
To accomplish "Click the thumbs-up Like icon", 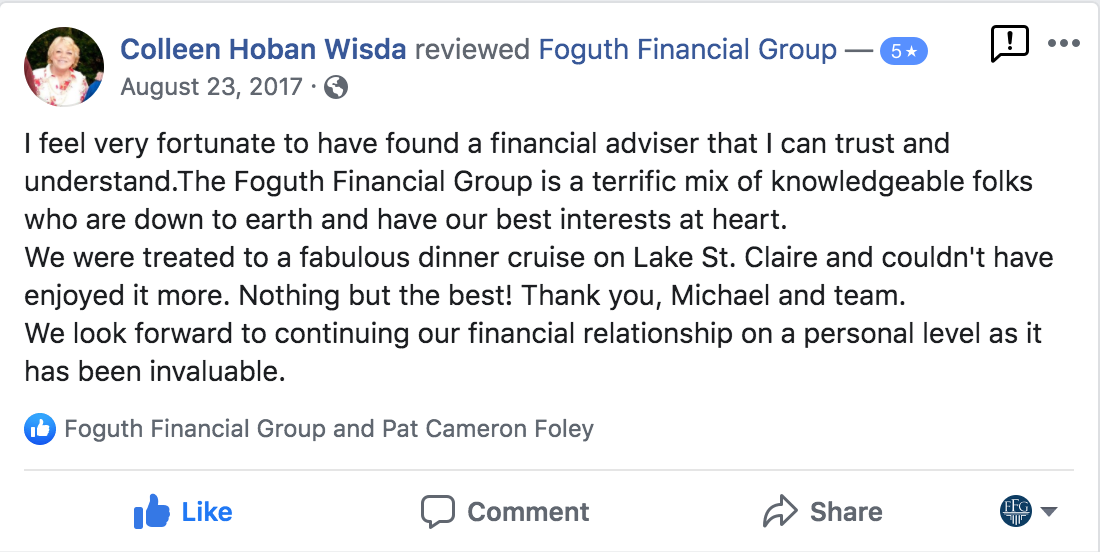I will (152, 512).
